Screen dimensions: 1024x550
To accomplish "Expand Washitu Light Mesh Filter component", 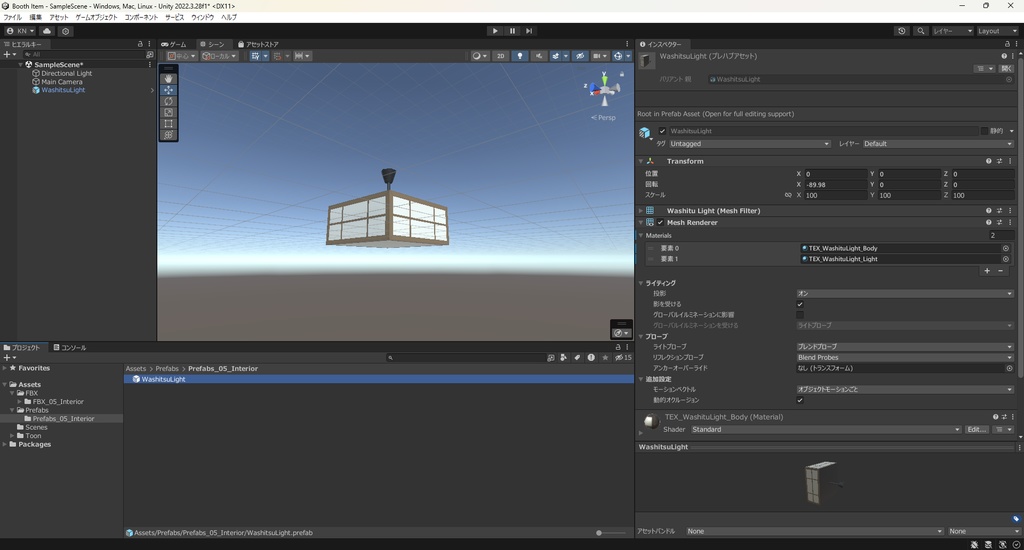I will pyautogui.click(x=641, y=210).
